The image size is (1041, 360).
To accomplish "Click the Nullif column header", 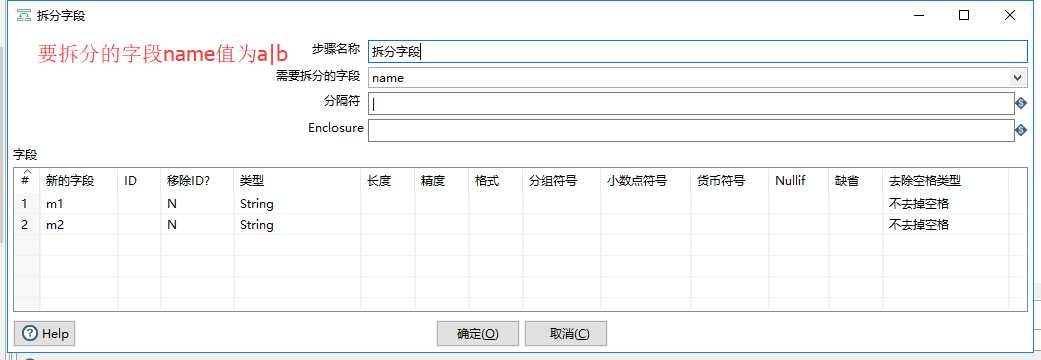I will (x=799, y=181).
